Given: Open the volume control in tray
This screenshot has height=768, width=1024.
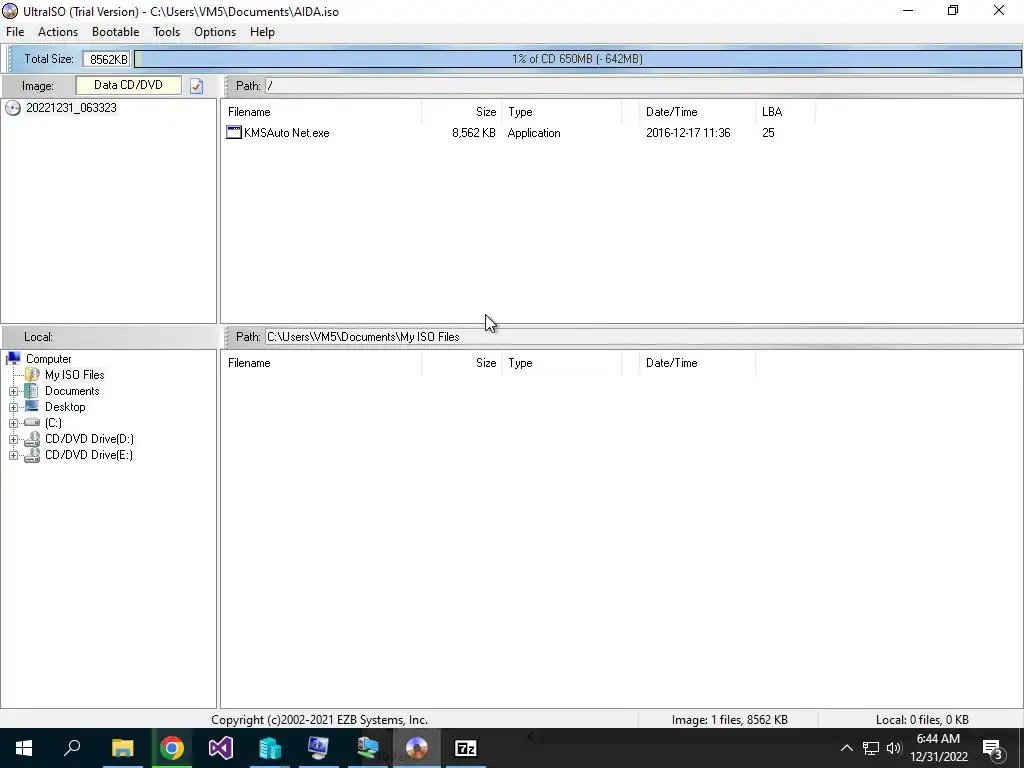Looking at the screenshot, I should coord(894,748).
